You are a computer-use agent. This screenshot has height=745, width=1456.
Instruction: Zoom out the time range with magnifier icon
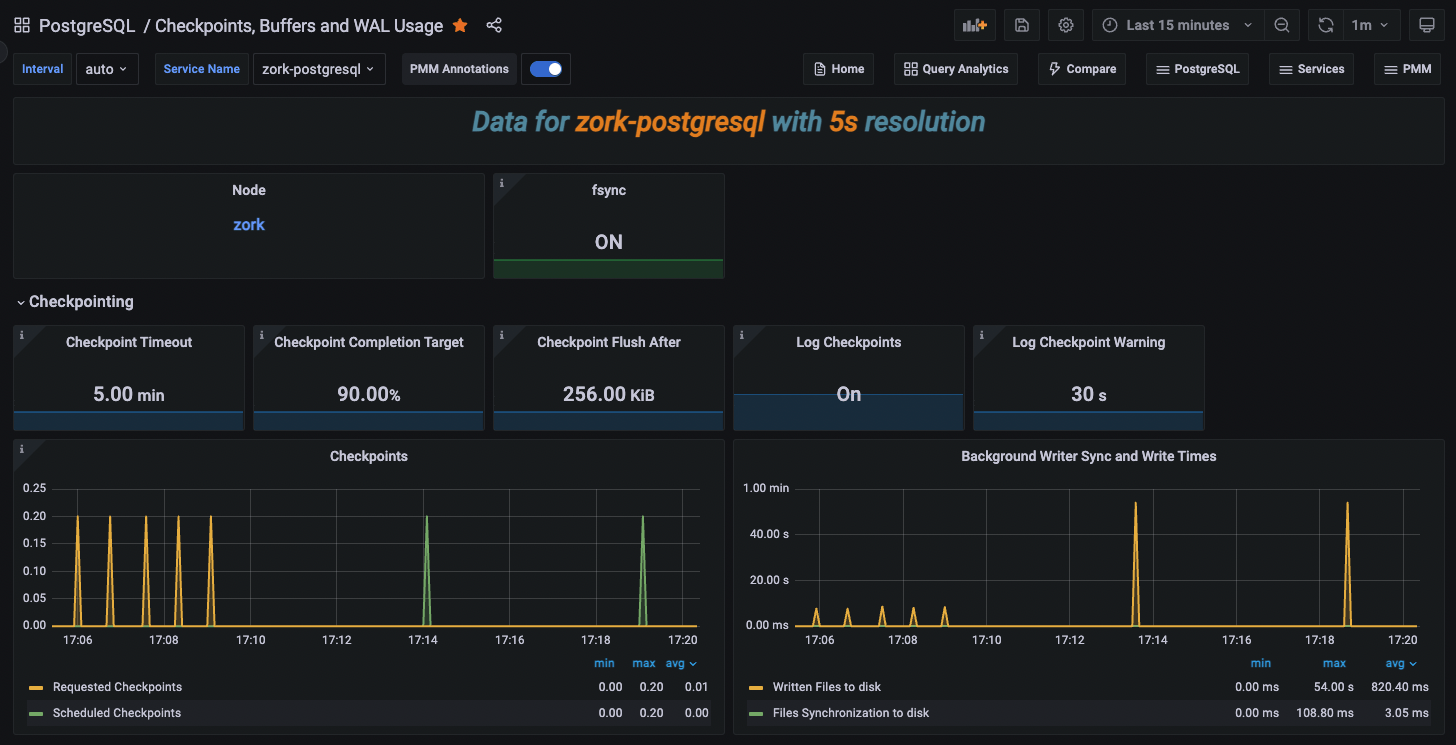[1282, 25]
